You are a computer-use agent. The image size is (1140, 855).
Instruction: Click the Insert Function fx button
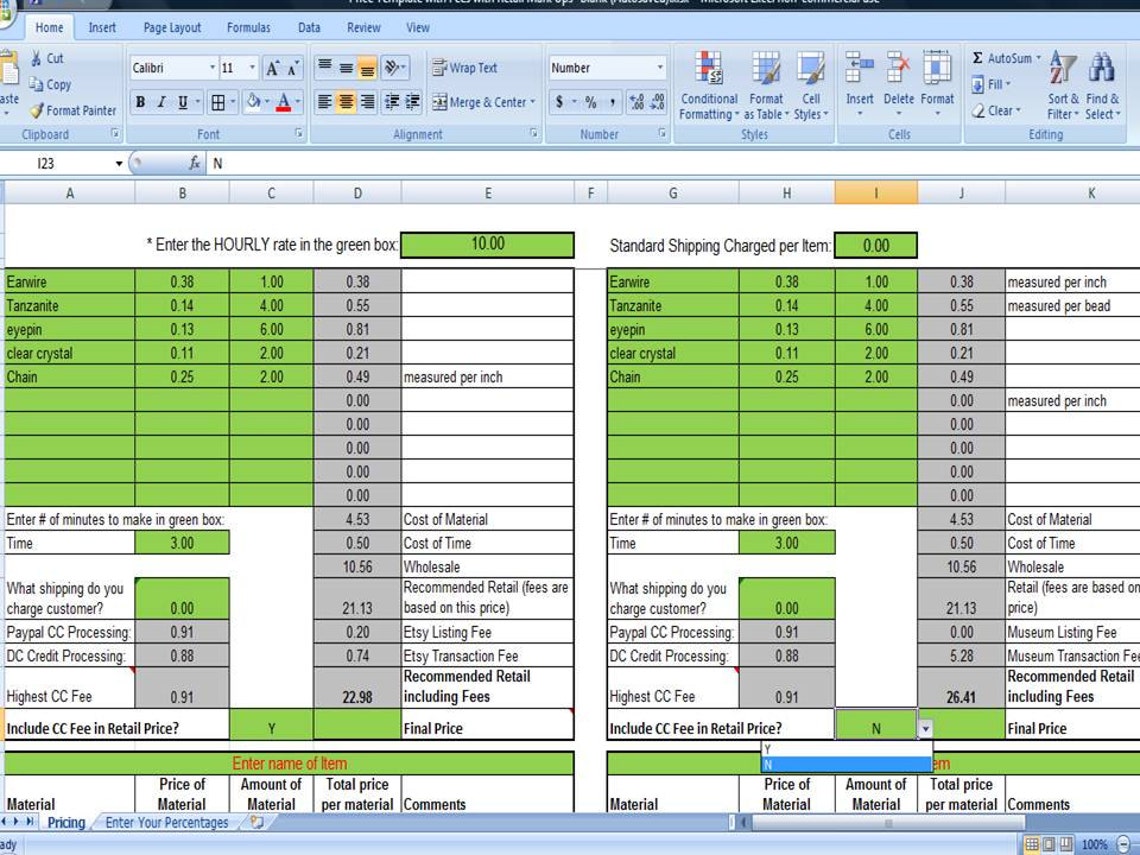194,164
